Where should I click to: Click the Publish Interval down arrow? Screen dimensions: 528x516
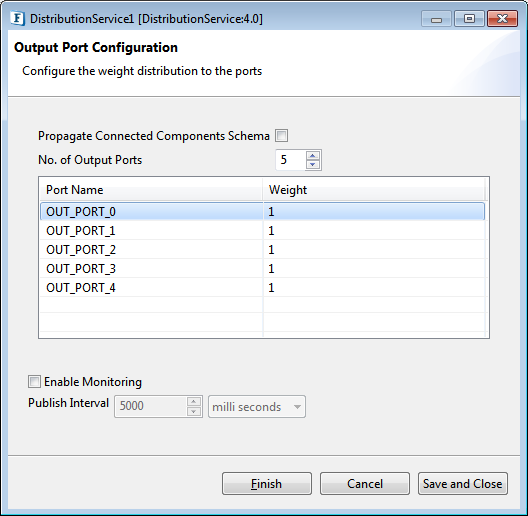194,411
